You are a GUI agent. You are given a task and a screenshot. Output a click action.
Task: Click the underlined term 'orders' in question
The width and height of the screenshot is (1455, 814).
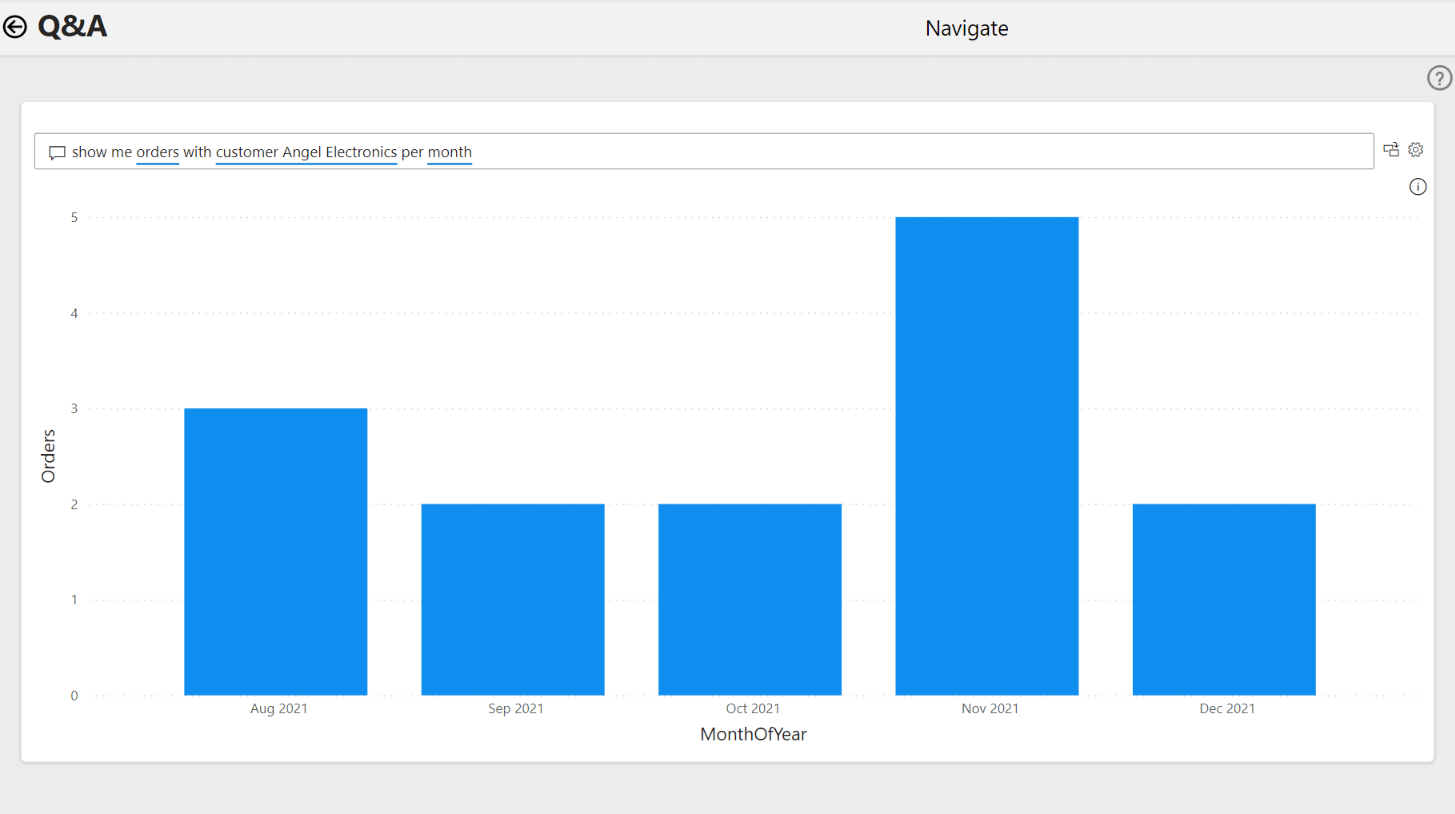158,152
